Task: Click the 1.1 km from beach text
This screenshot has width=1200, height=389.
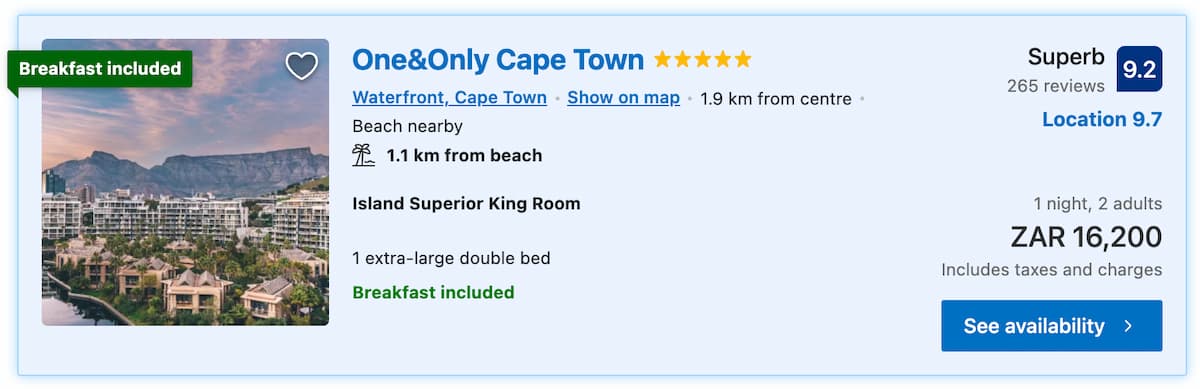Action: [x=464, y=155]
